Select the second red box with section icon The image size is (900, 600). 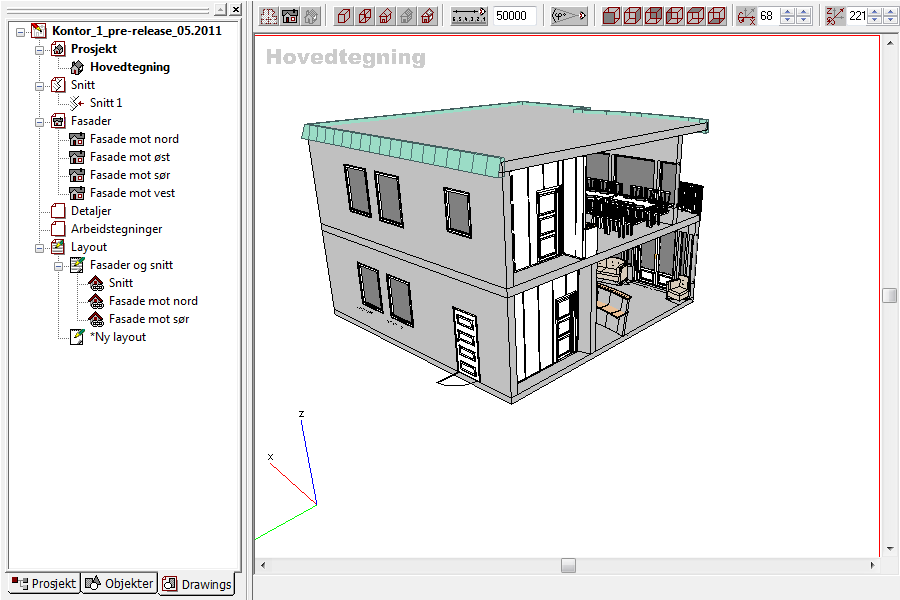364,16
